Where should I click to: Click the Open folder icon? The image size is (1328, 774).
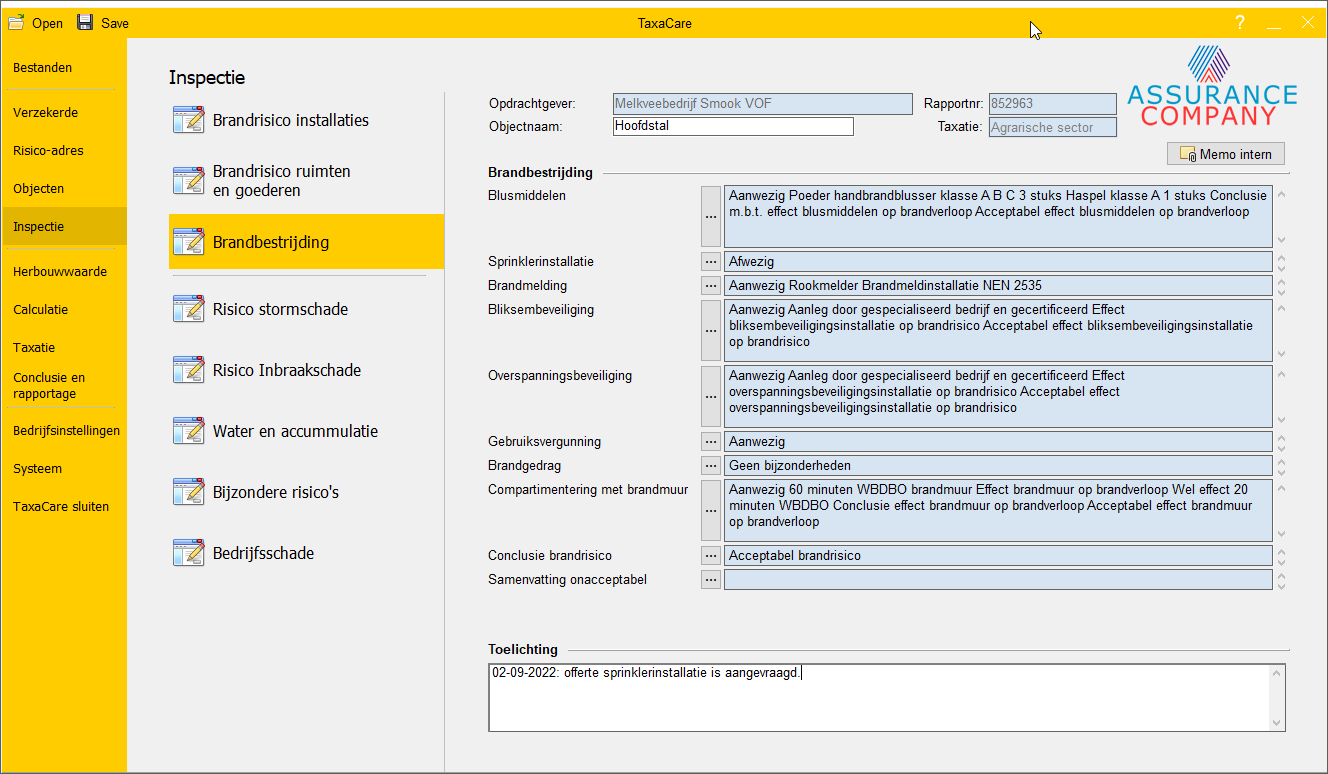pyautogui.click(x=16, y=22)
